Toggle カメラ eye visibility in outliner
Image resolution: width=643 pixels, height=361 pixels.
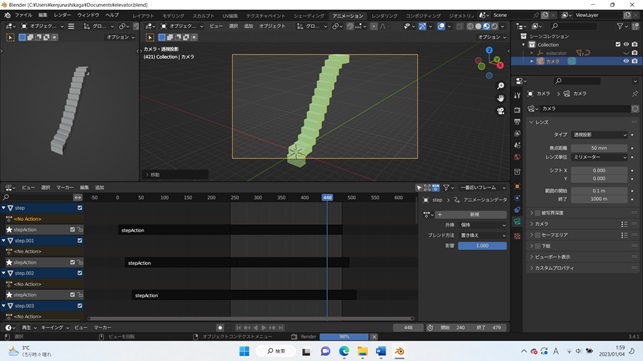[626, 61]
